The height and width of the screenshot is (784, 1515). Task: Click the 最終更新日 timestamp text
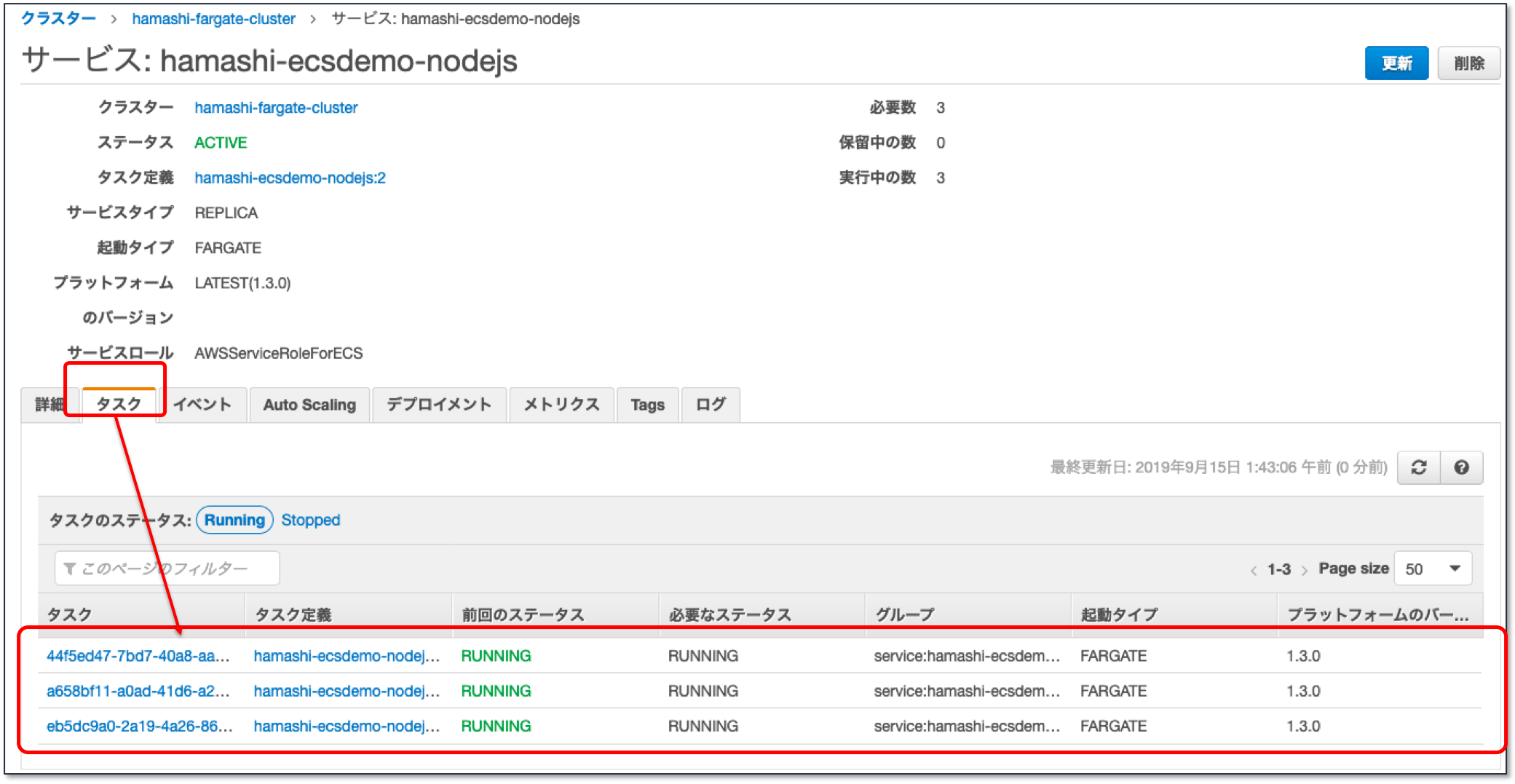click(1219, 467)
